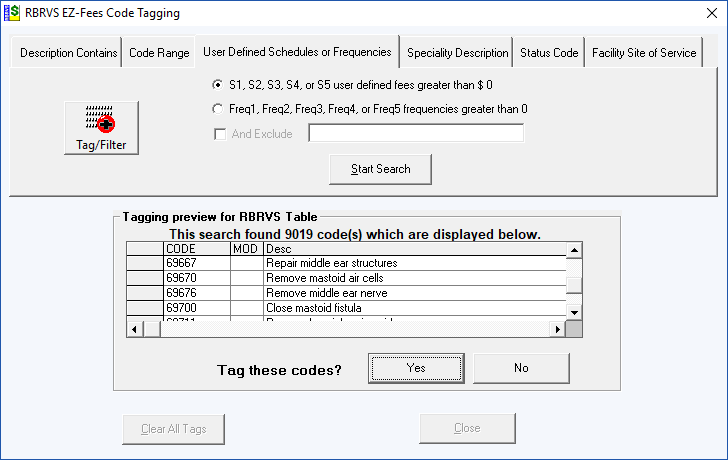
Task: Select code cell 69667
Action: point(197,263)
